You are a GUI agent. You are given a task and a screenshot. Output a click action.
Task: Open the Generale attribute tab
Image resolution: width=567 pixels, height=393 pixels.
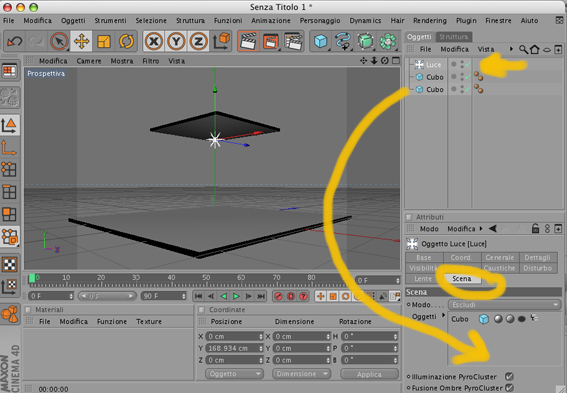click(500, 257)
